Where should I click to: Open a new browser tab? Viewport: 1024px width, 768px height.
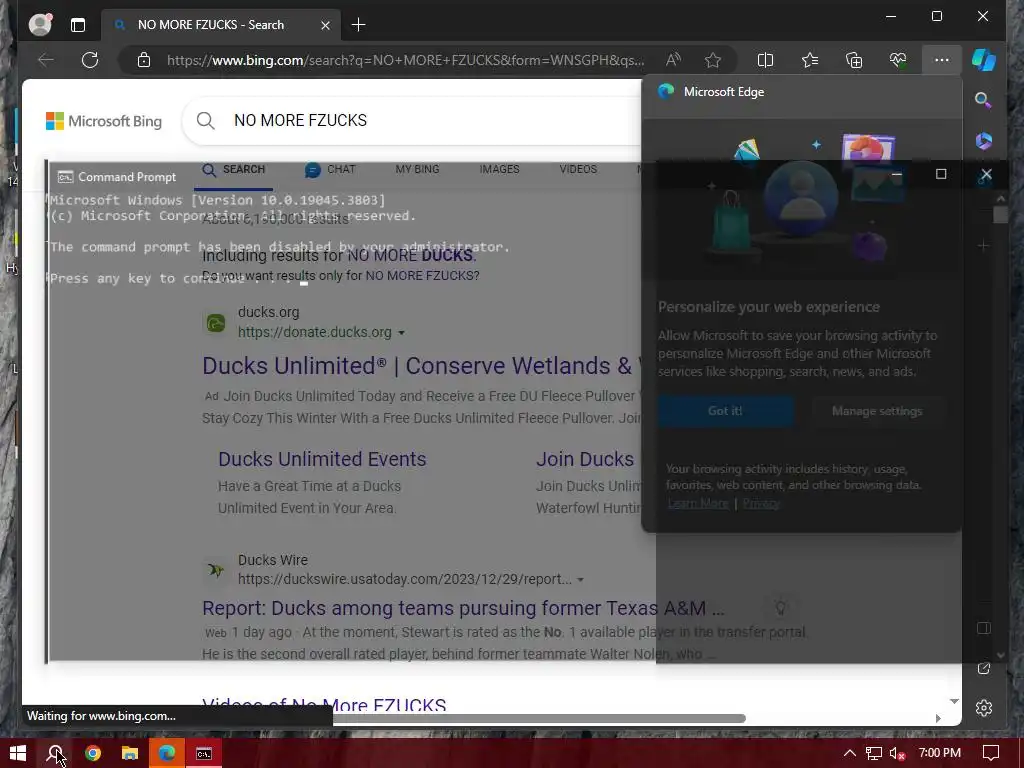click(x=358, y=25)
